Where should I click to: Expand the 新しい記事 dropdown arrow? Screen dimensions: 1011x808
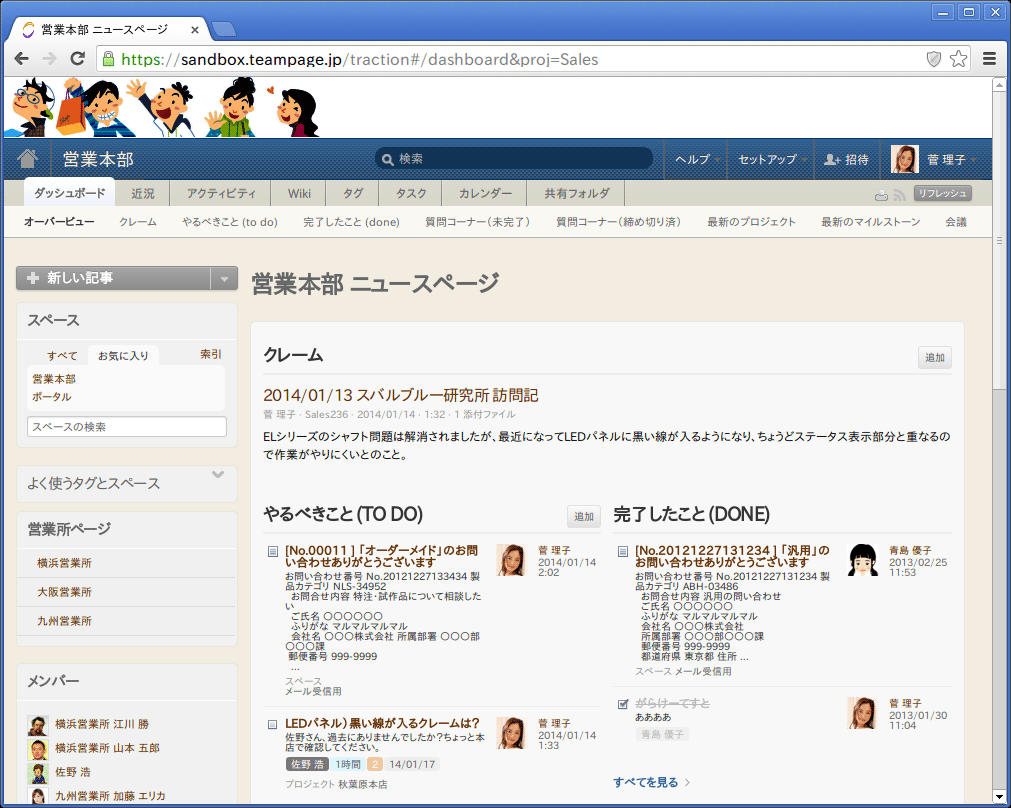pyautogui.click(x=224, y=279)
